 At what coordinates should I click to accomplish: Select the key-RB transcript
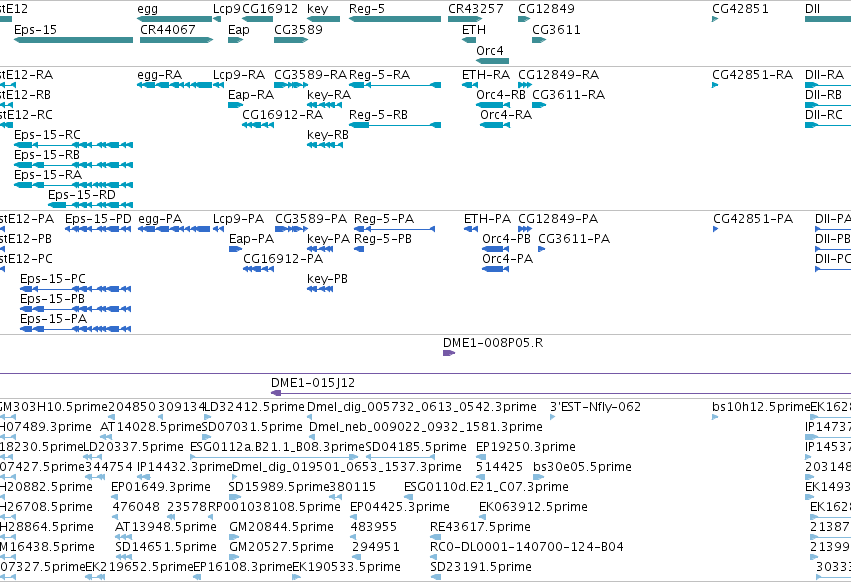click(x=325, y=145)
